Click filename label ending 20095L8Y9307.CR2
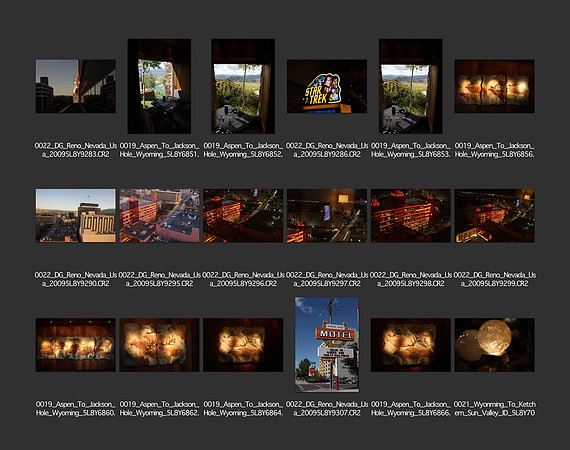The width and height of the screenshot is (570, 450). 327,409
